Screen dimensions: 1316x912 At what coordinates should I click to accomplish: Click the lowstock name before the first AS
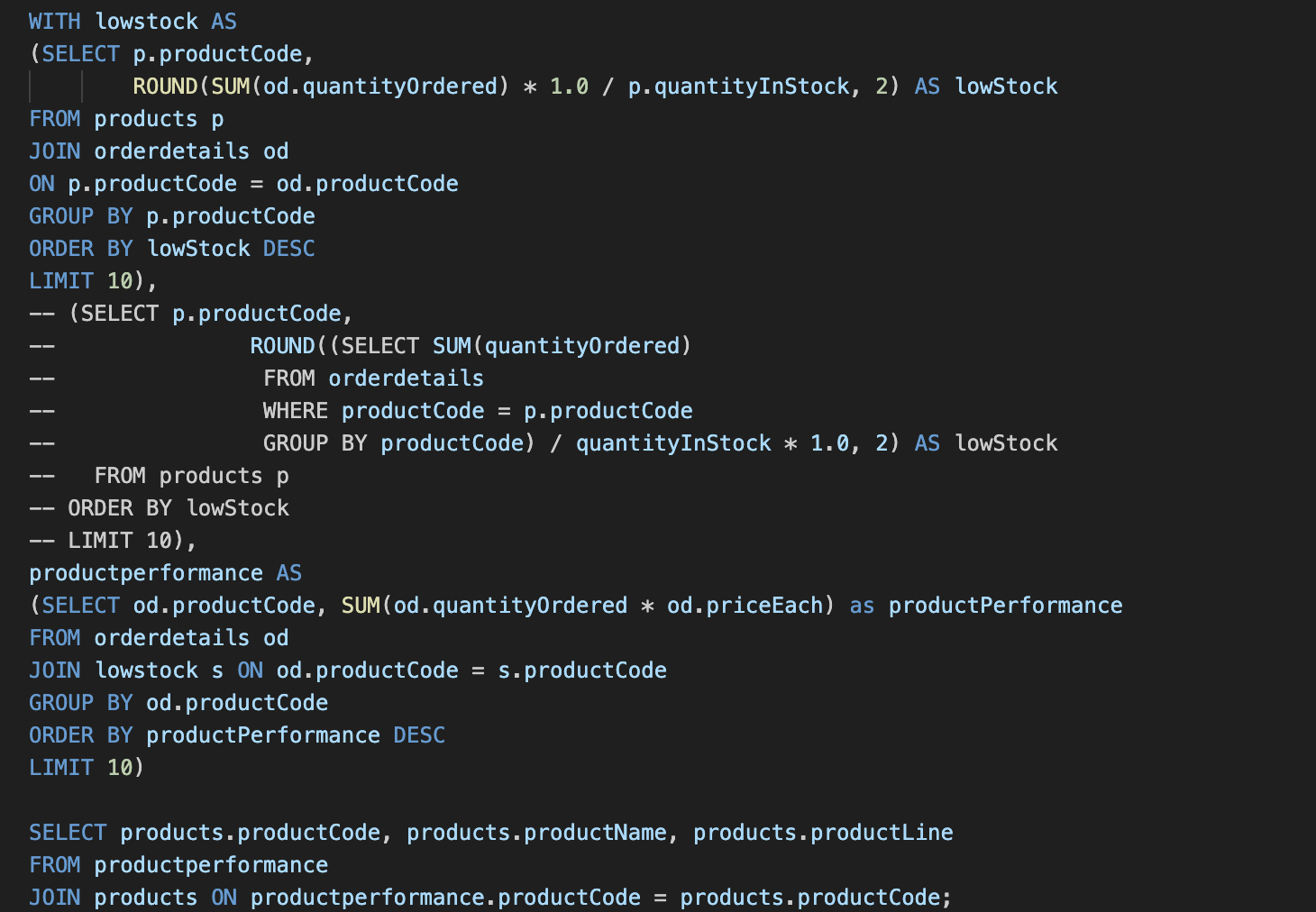click(146, 22)
